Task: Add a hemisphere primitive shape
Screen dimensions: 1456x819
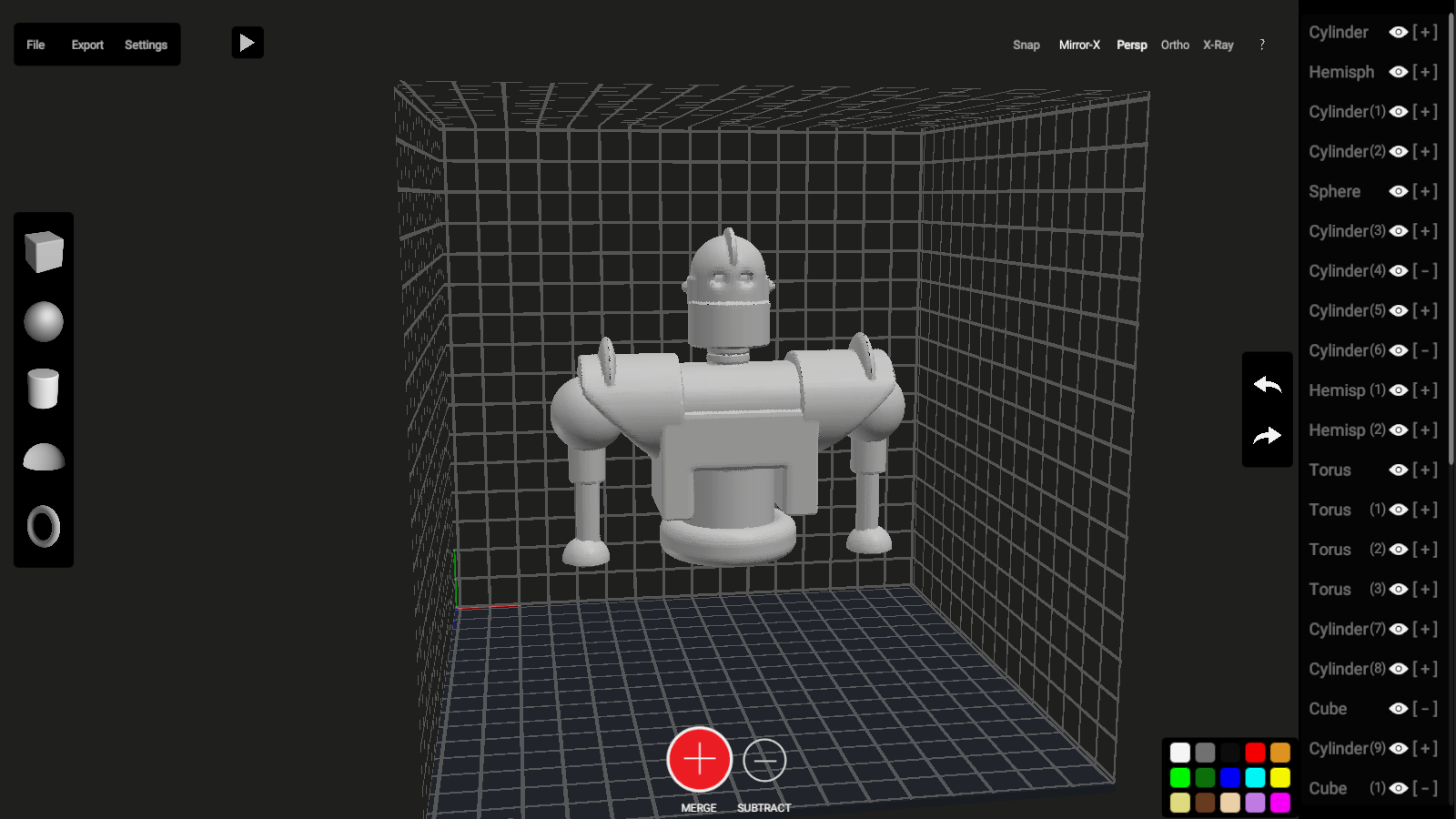Action: 44,457
